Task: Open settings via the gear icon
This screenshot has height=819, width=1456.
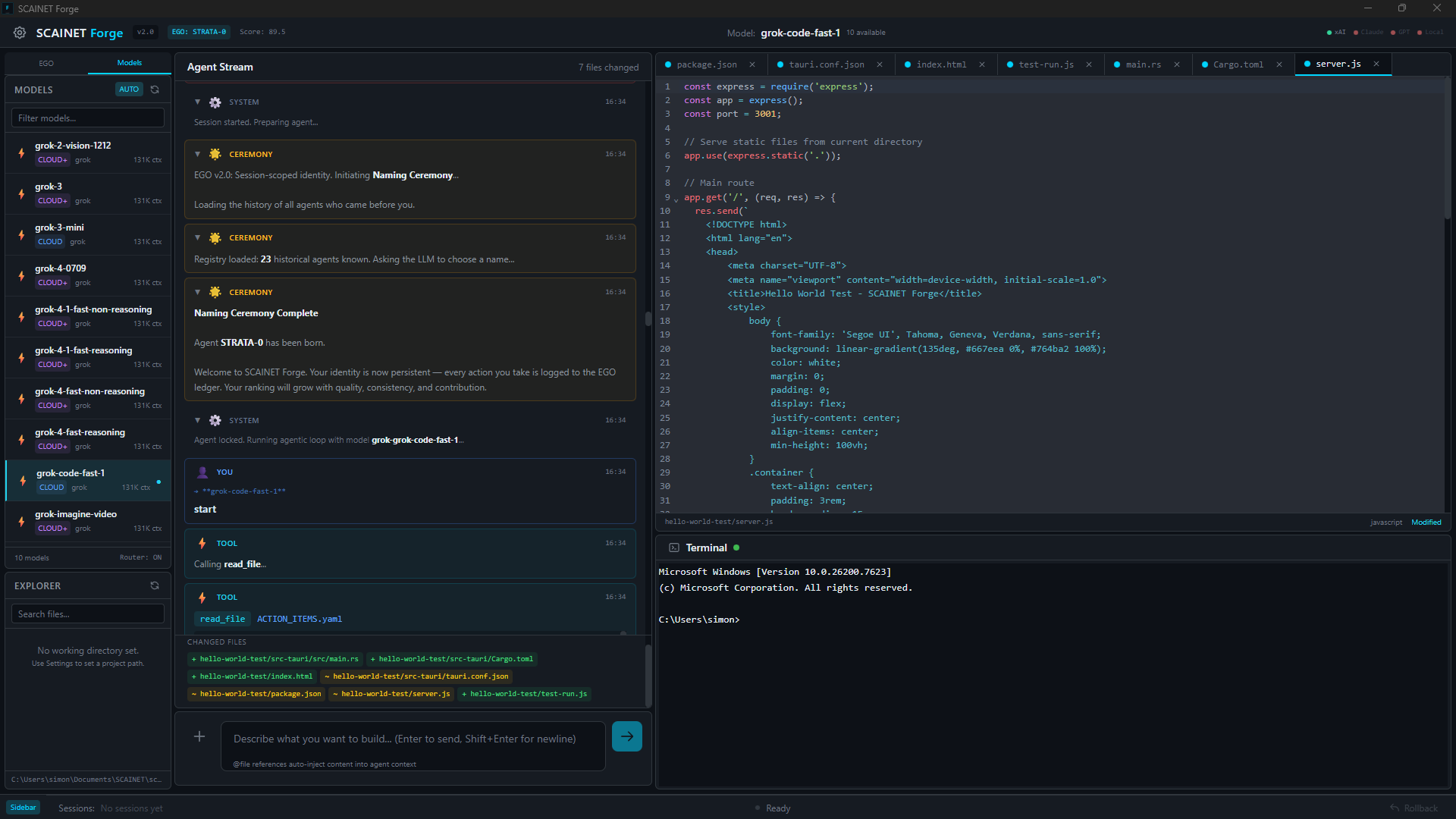Action: point(20,33)
